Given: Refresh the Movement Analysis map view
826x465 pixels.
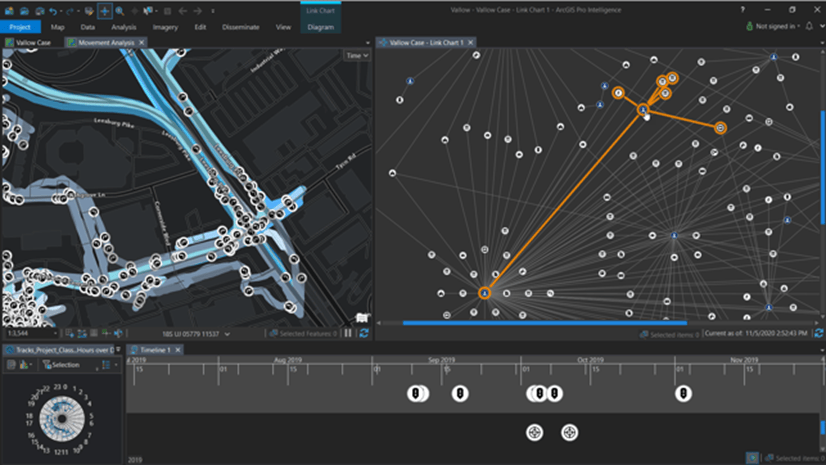Looking at the screenshot, I should coord(364,333).
